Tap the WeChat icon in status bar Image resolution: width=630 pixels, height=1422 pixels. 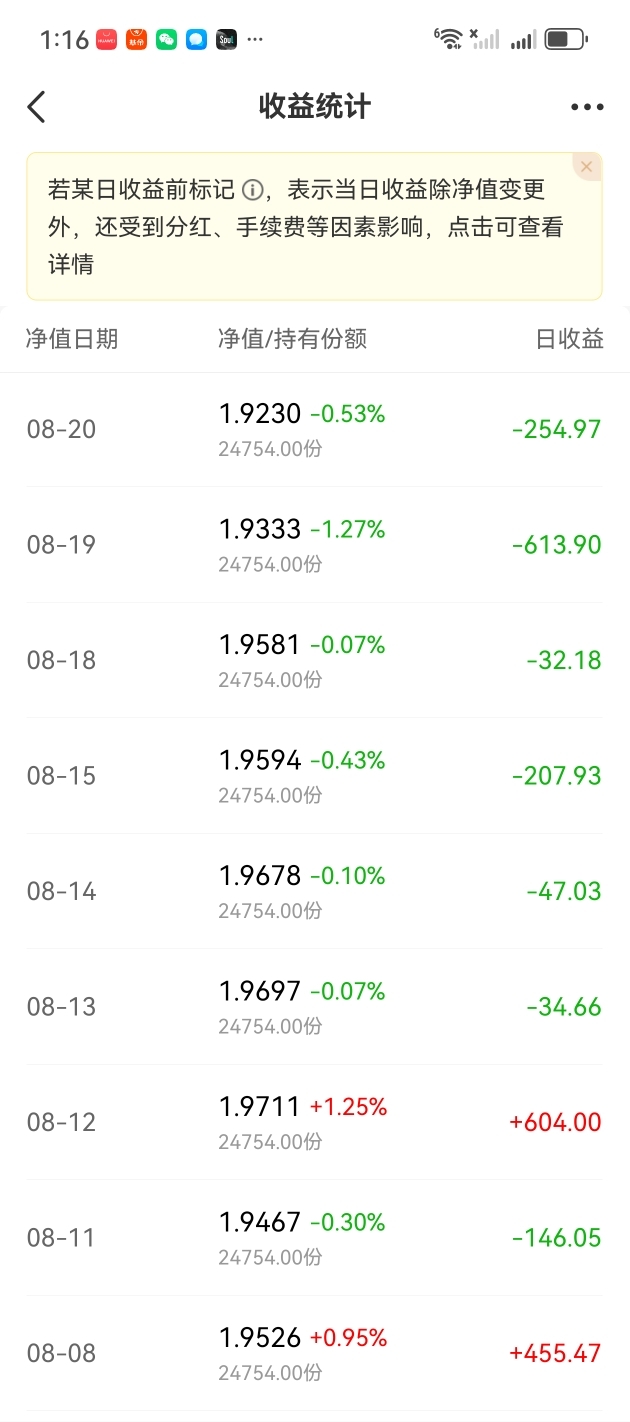[x=166, y=40]
